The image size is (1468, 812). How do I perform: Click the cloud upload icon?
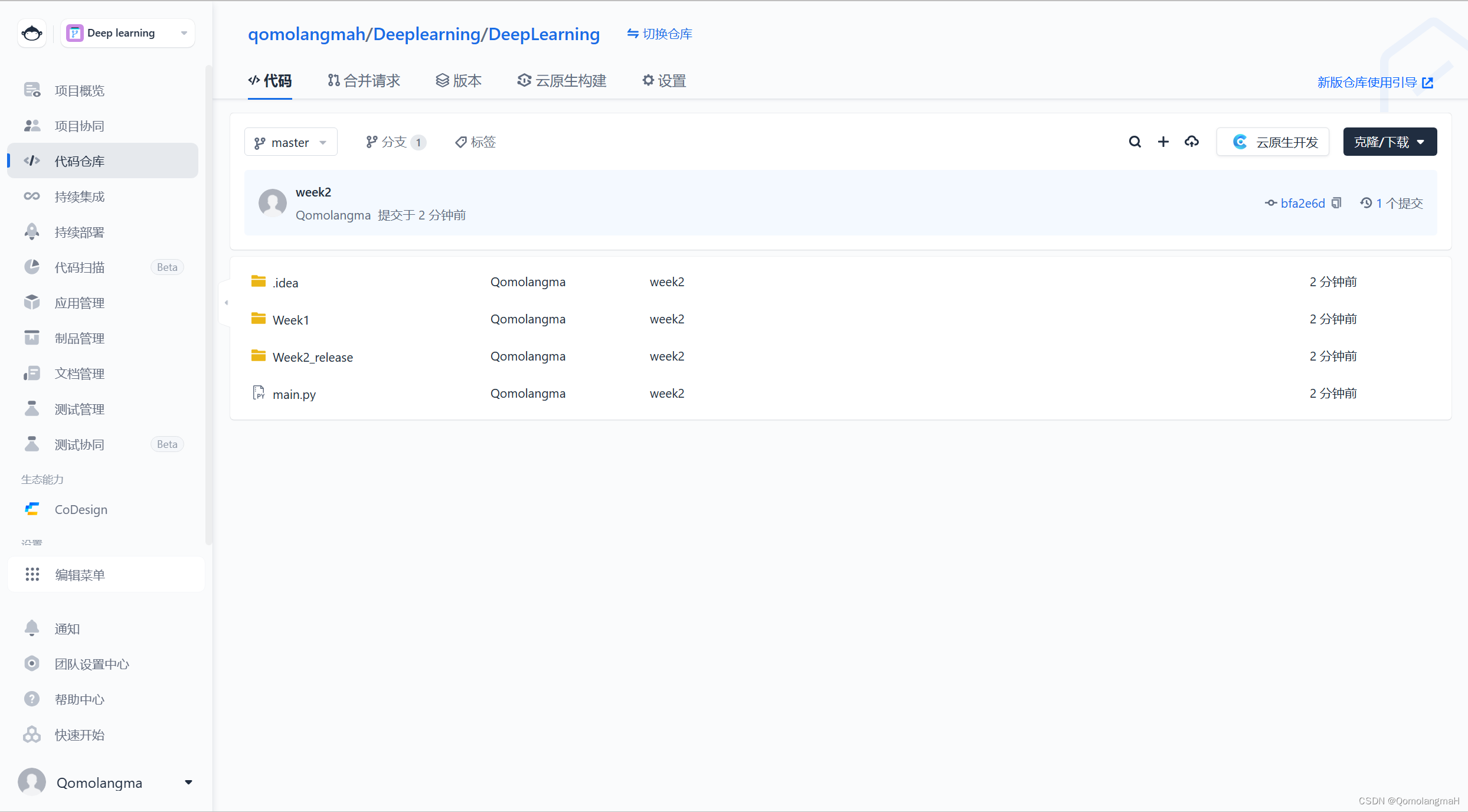click(1191, 142)
